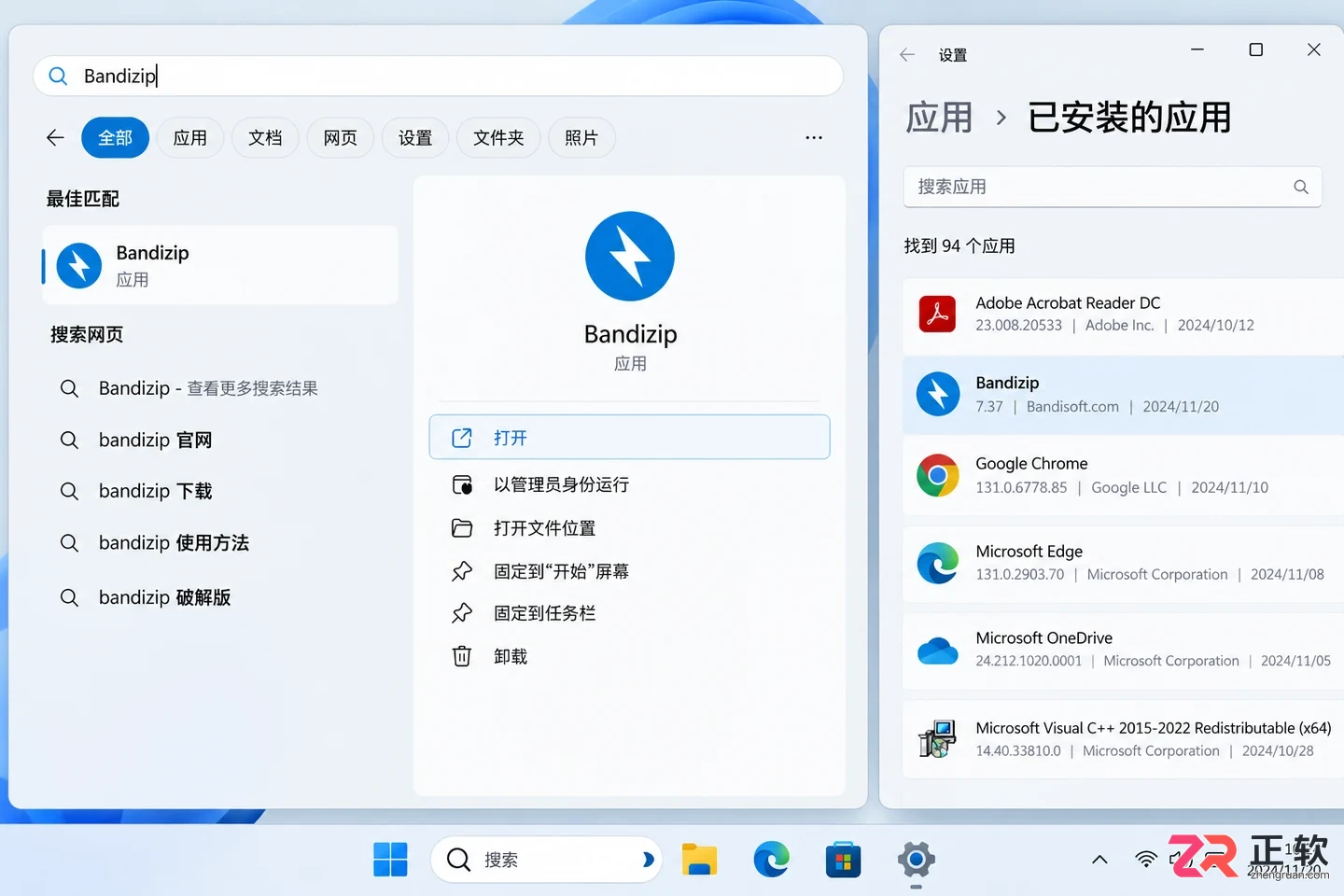Click the Bandizip icon in best match result
The height and width of the screenshot is (896, 1344).
[79, 266]
